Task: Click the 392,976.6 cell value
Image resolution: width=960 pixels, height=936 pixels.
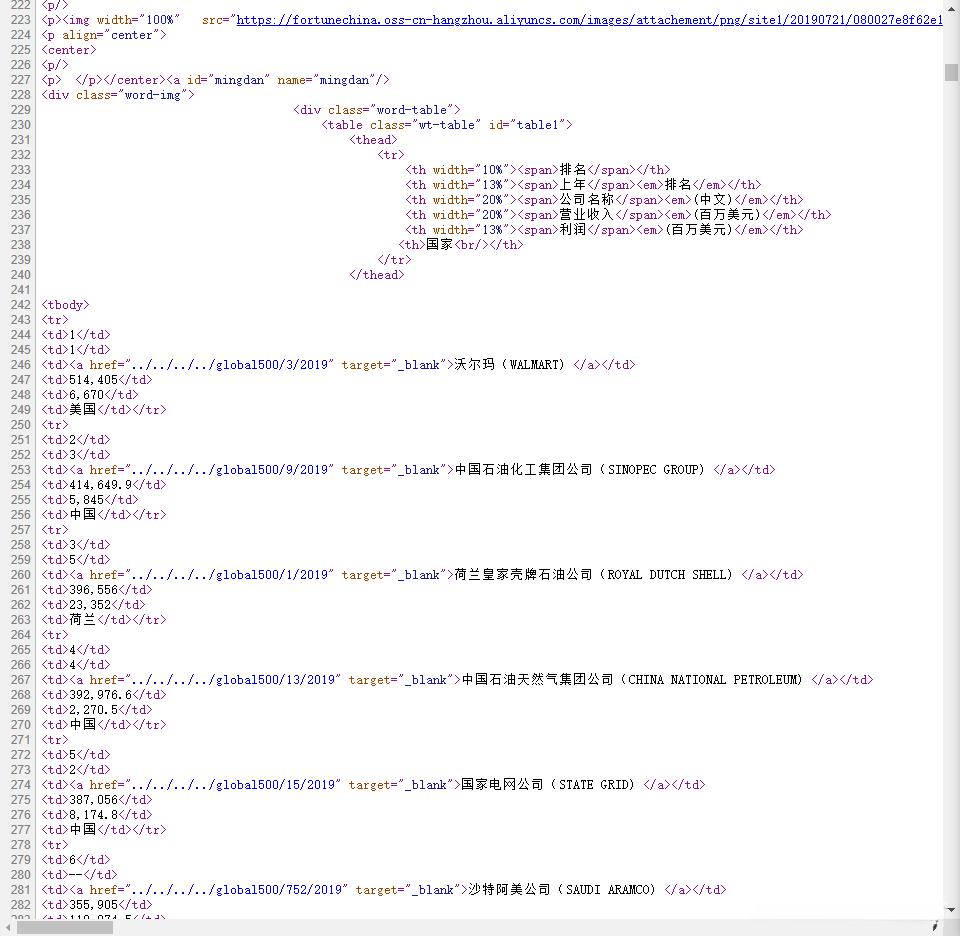Action: tap(100, 695)
